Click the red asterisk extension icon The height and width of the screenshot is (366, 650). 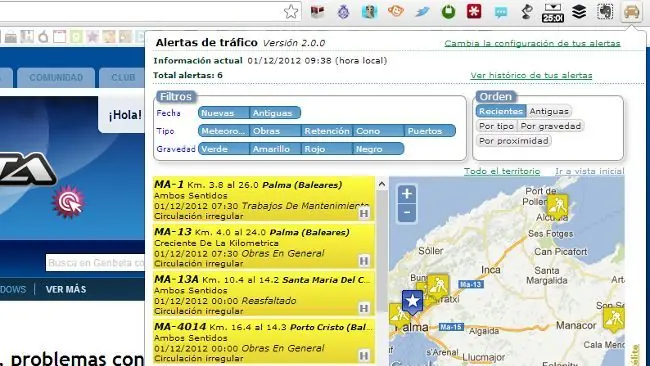click(474, 12)
